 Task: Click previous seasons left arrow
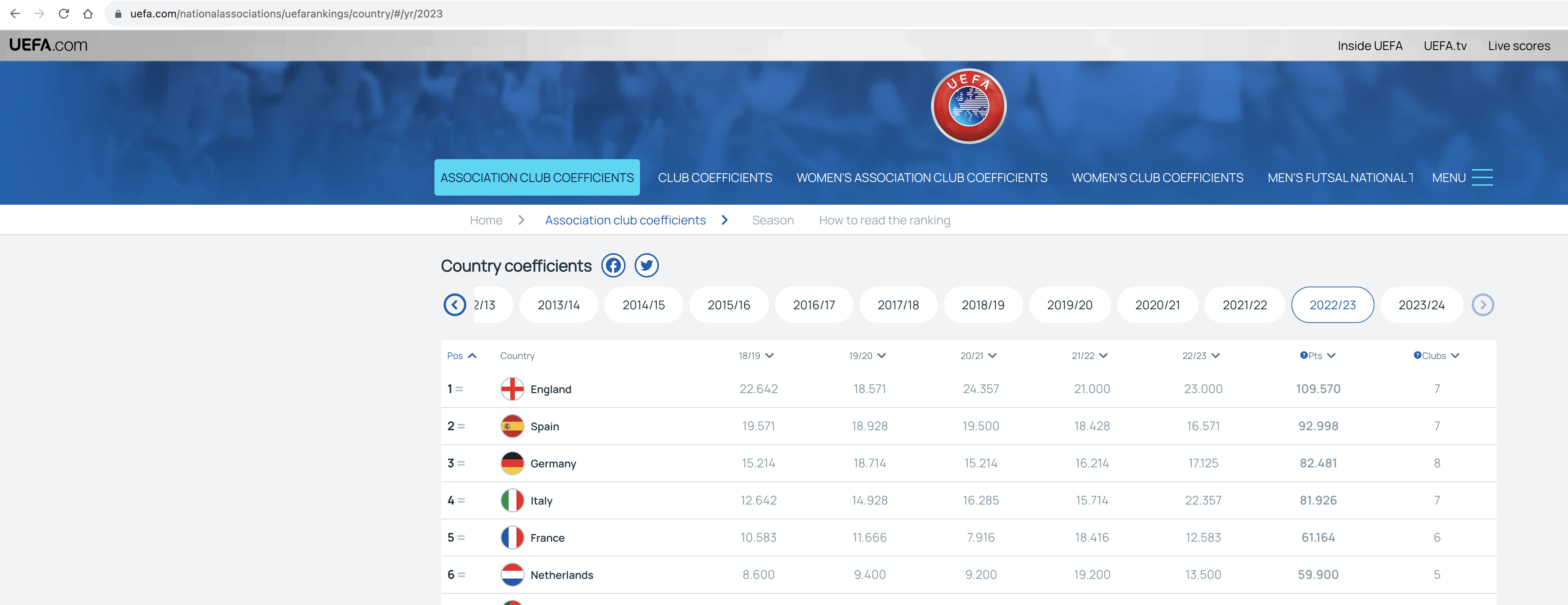coord(455,305)
